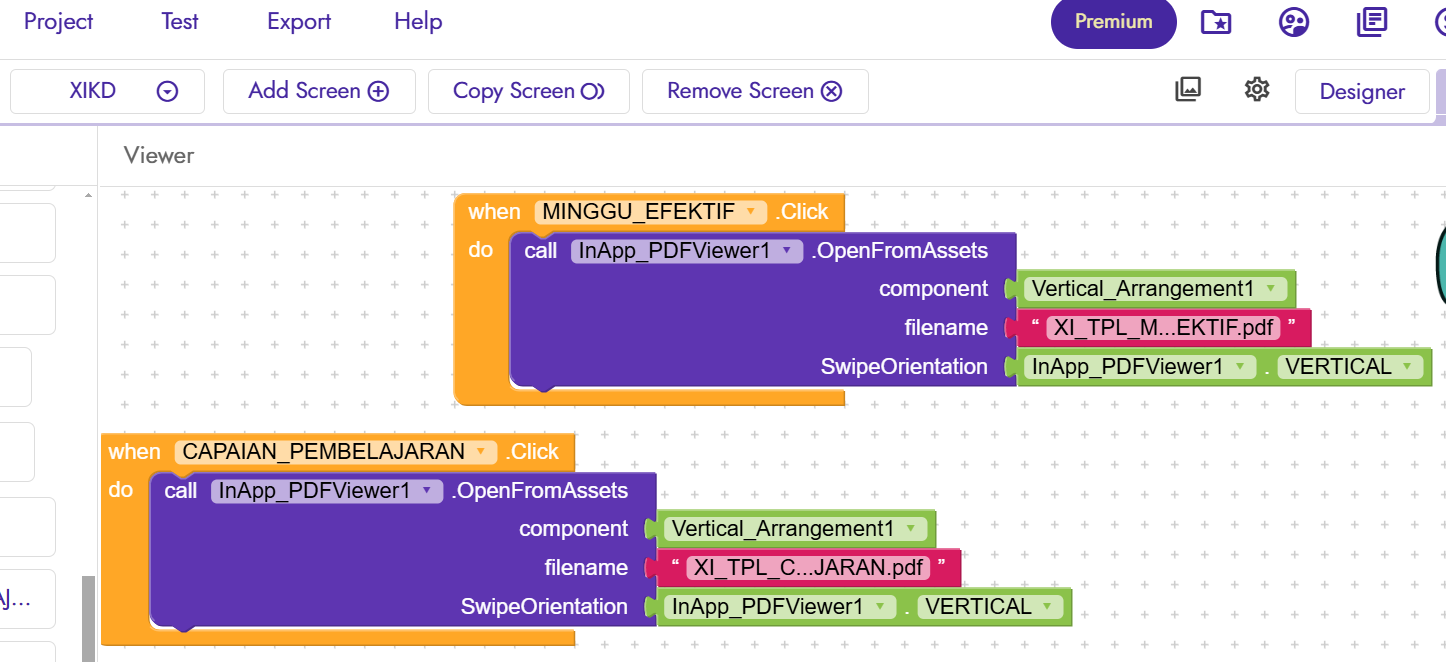Image resolution: width=1446 pixels, height=662 pixels.
Task: Open the Test menu
Action: [x=180, y=21]
